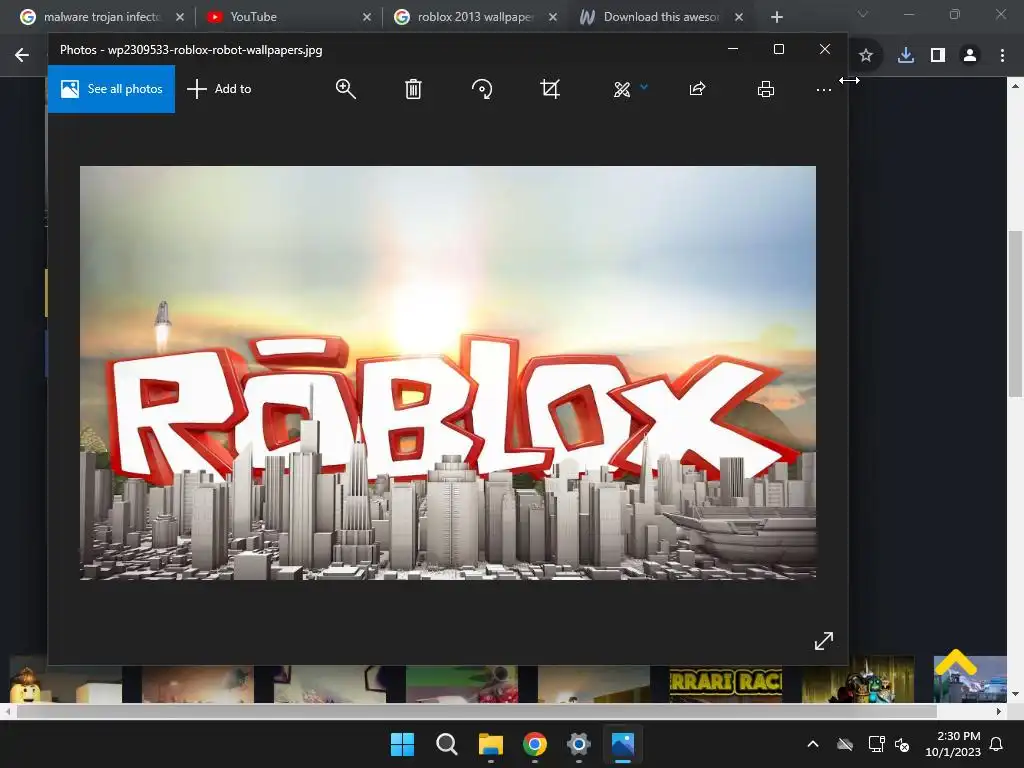Click Photos app taskbar icon
This screenshot has height=768, width=1024.
(x=623, y=744)
